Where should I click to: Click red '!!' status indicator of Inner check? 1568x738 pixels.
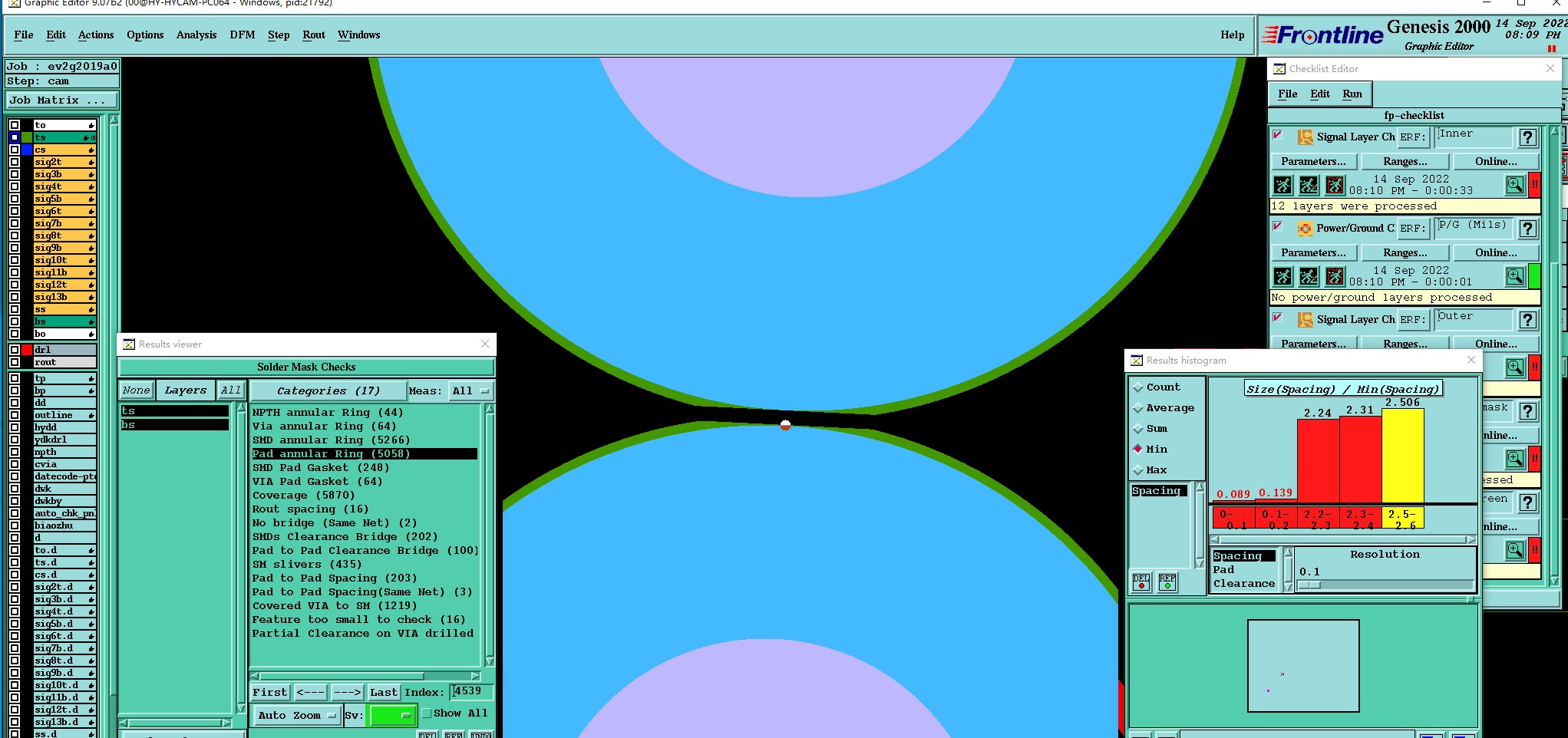(x=1534, y=185)
